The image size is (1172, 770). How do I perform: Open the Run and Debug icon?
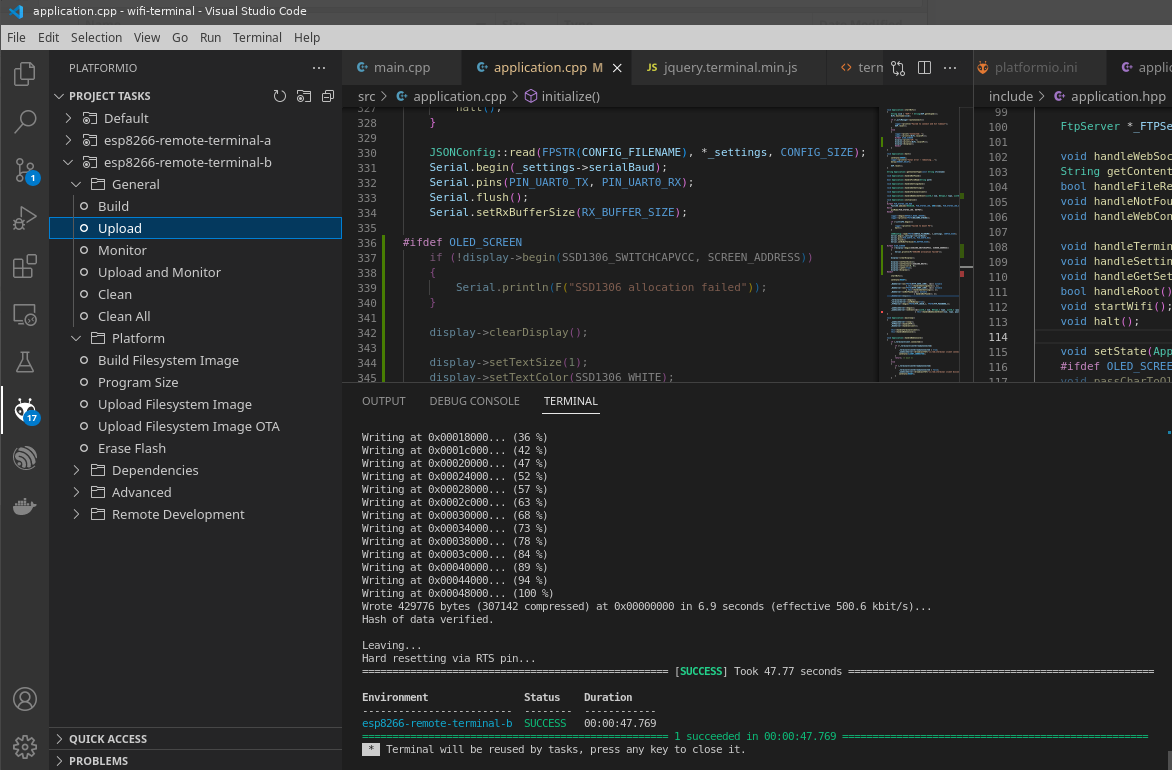click(x=25, y=218)
